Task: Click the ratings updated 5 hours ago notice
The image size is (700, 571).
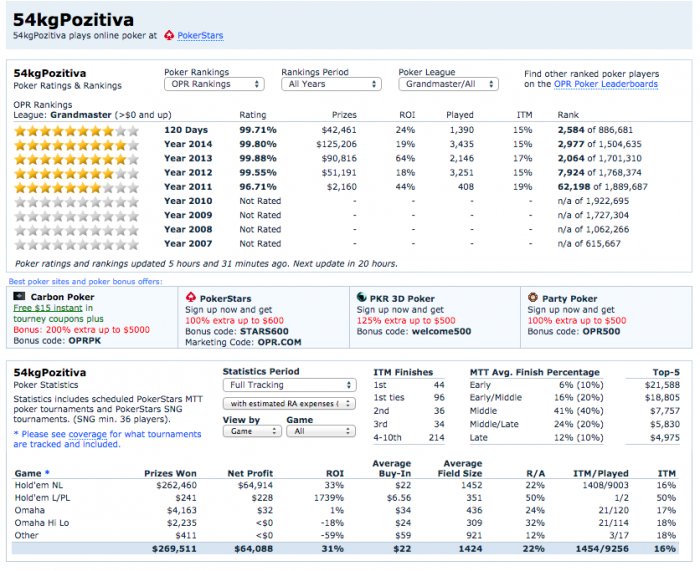Action: [x=206, y=263]
